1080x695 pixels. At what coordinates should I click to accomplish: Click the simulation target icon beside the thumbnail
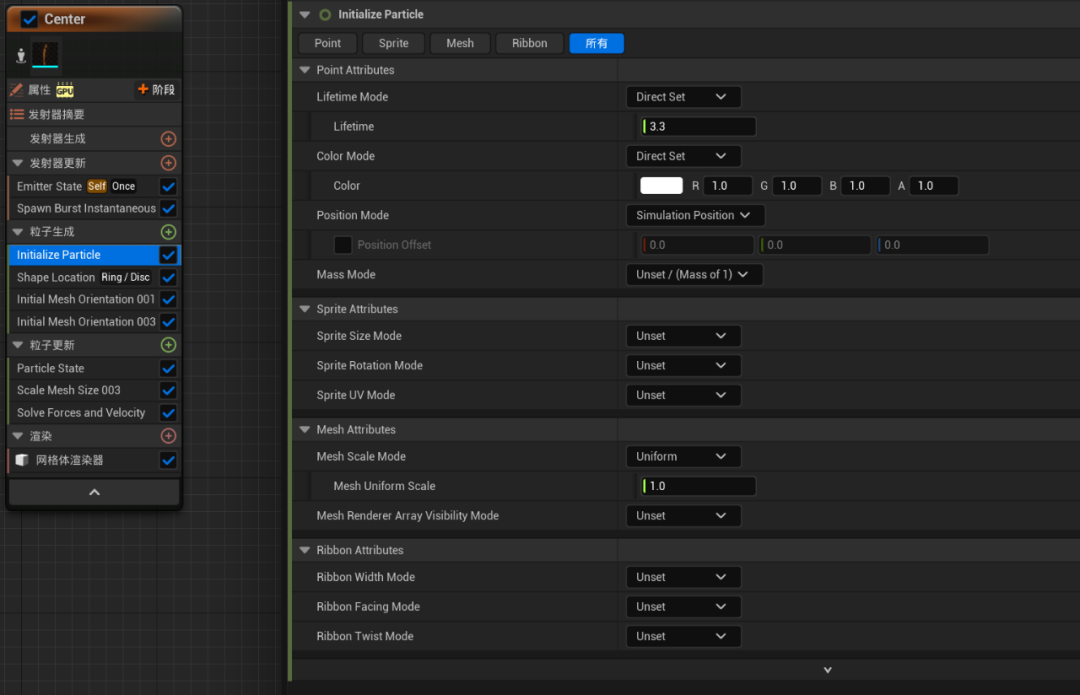21,56
